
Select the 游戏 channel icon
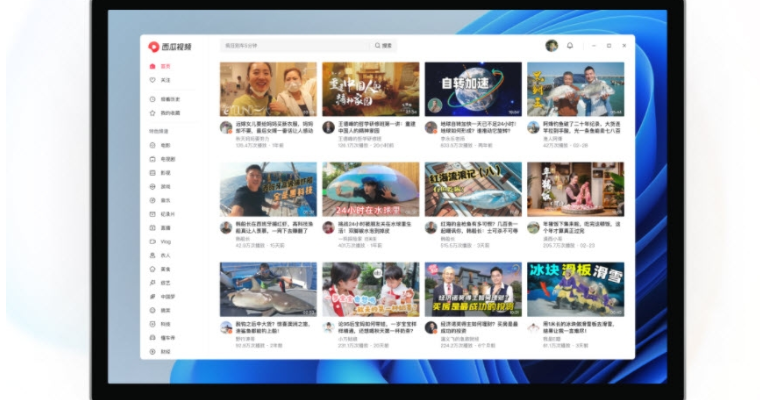pyautogui.click(x=152, y=186)
